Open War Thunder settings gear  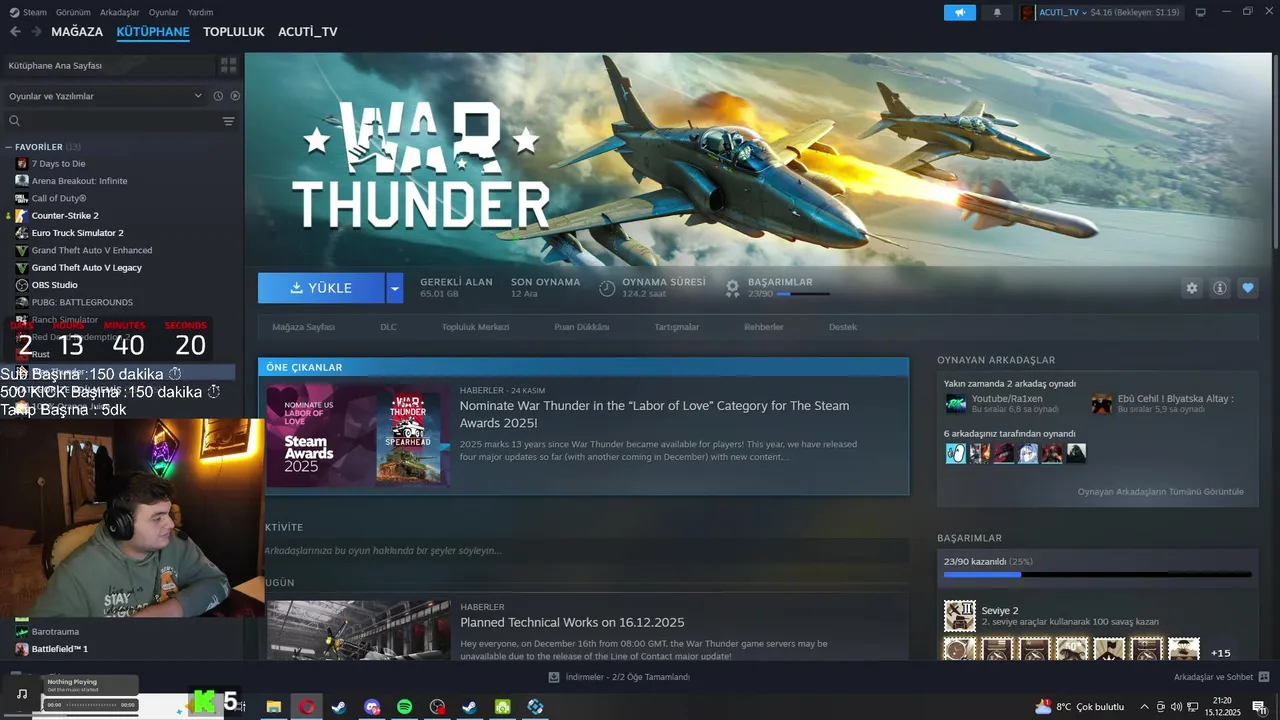tap(1191, 288)
